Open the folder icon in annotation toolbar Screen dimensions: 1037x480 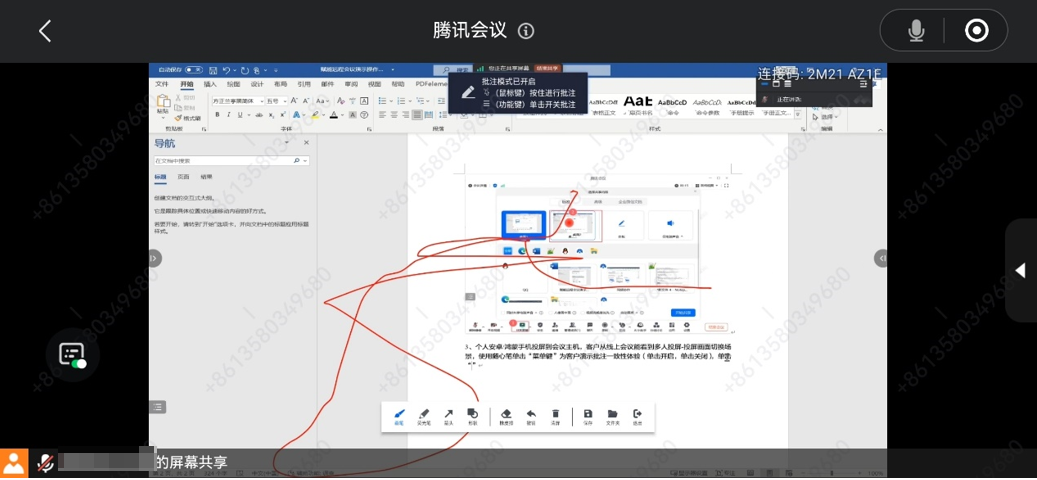tap(612, 416)
